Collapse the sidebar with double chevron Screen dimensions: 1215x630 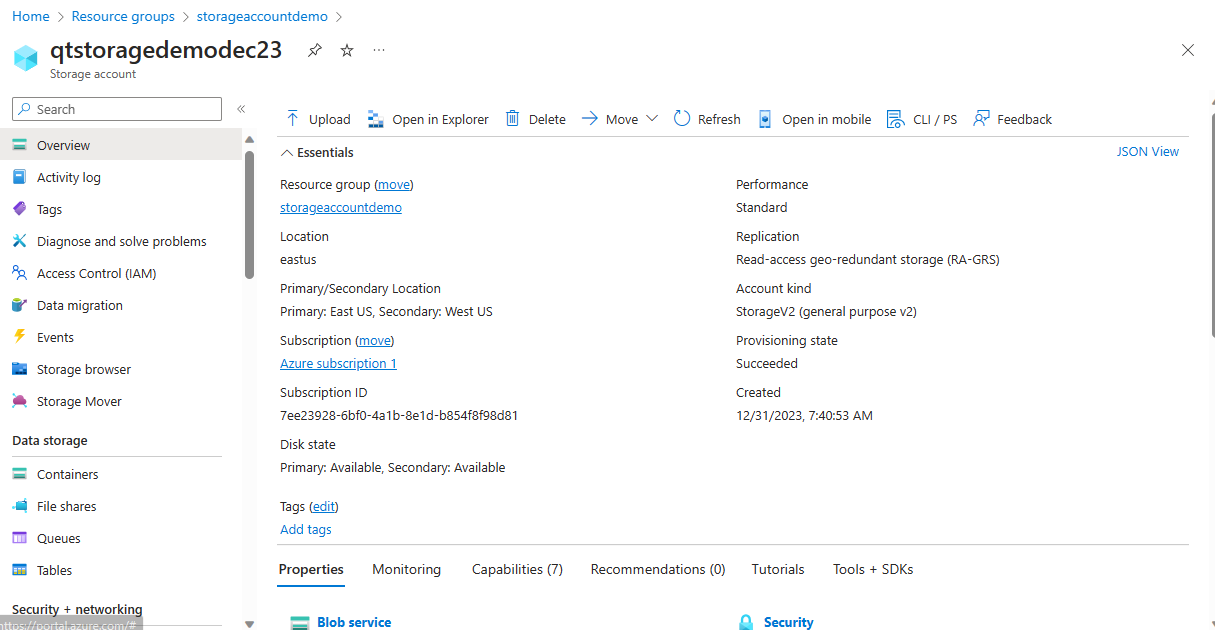(x=241, y=109)
